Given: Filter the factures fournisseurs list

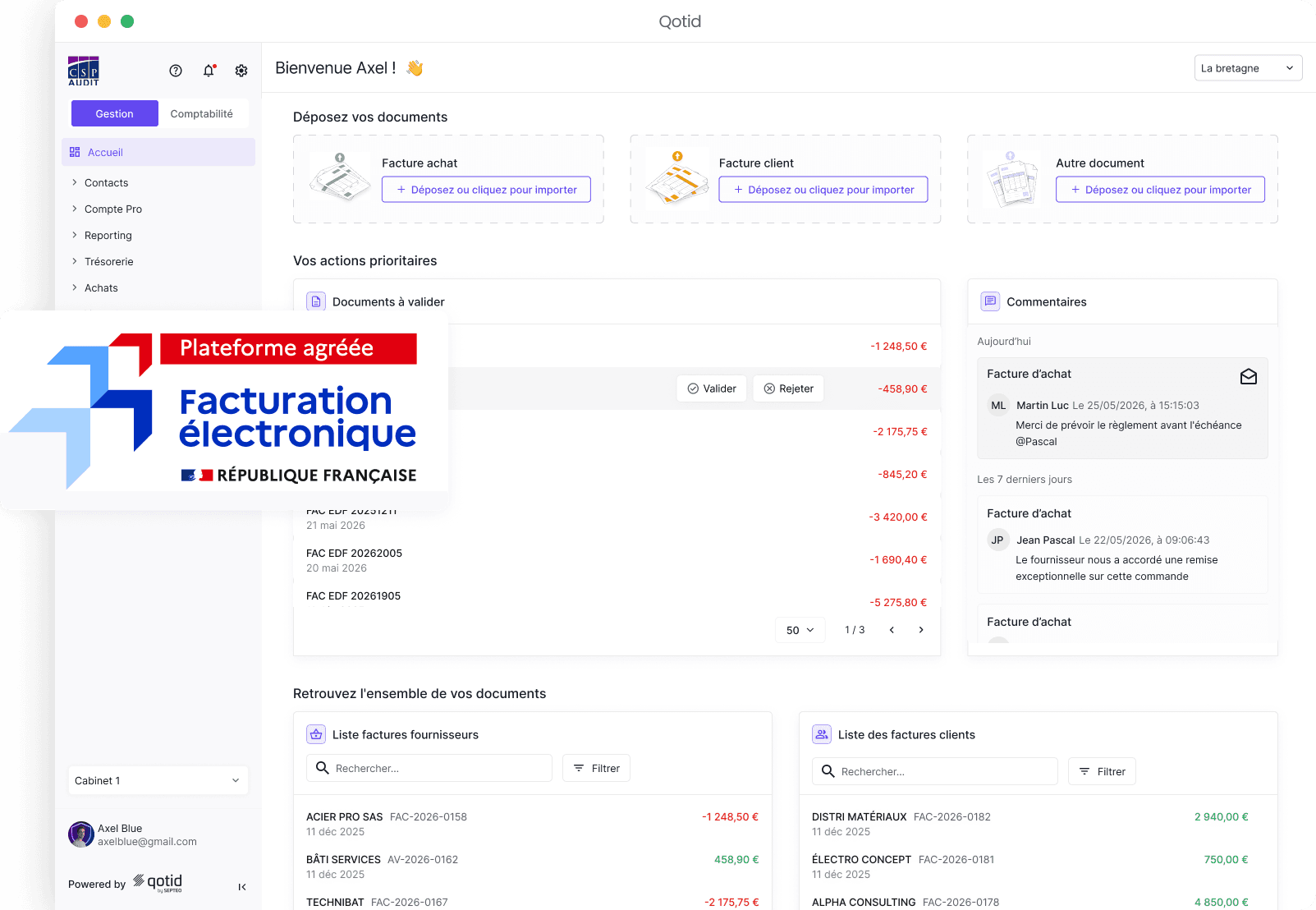Looking at the screenshot, I should [596, 768].
